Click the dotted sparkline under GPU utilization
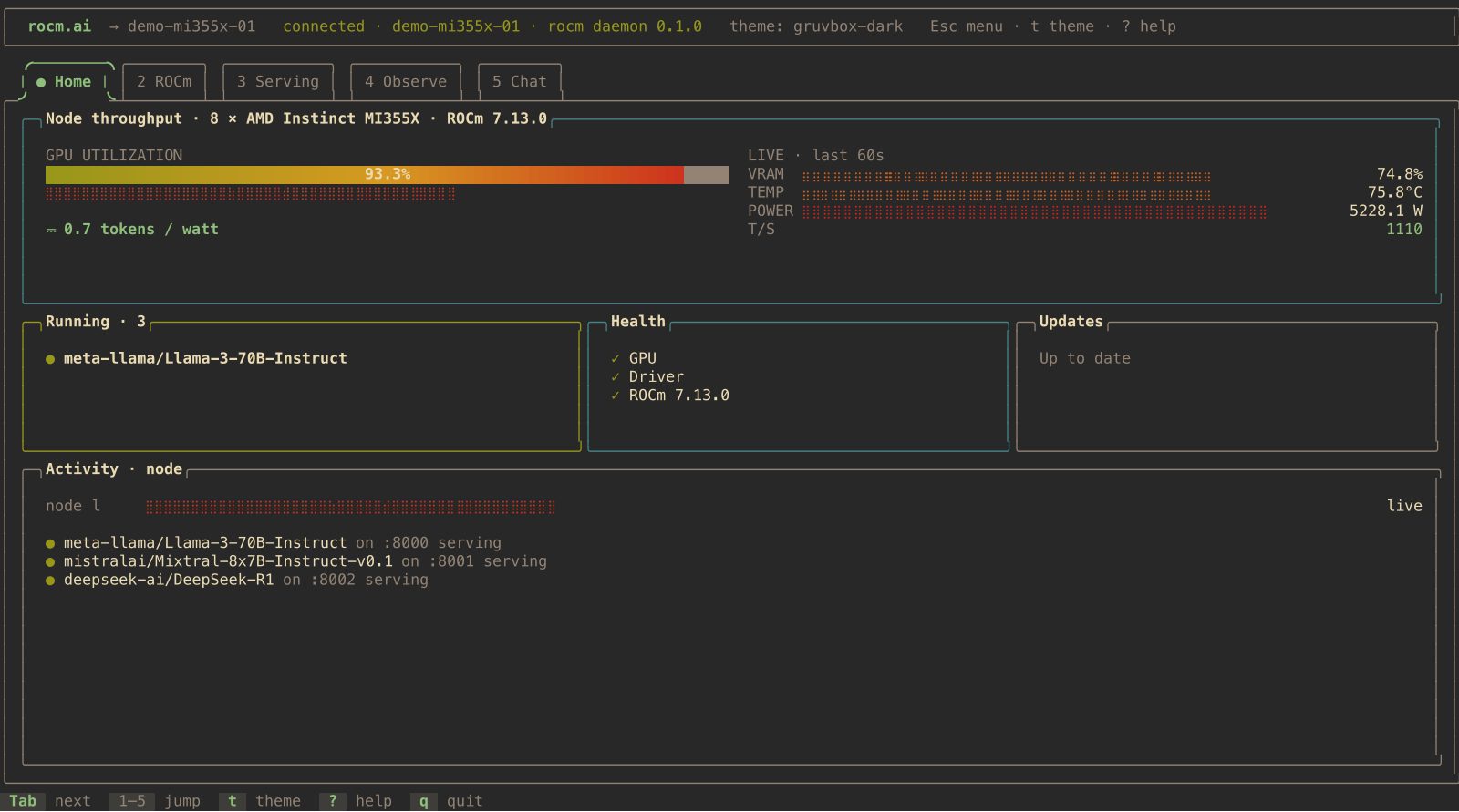1459x812 pixels. [x=251, y=193]
